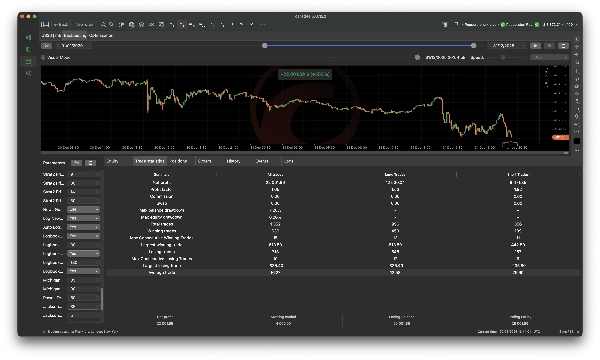Viewport: 600px width, 360px height.
Task: Select the Largest winning trade row
Action: coord(343,245)
